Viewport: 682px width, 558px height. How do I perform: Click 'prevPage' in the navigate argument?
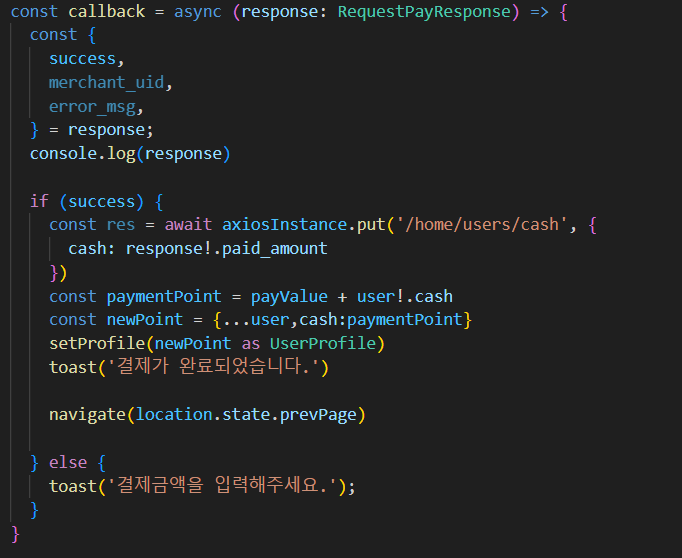coord(318,414)
